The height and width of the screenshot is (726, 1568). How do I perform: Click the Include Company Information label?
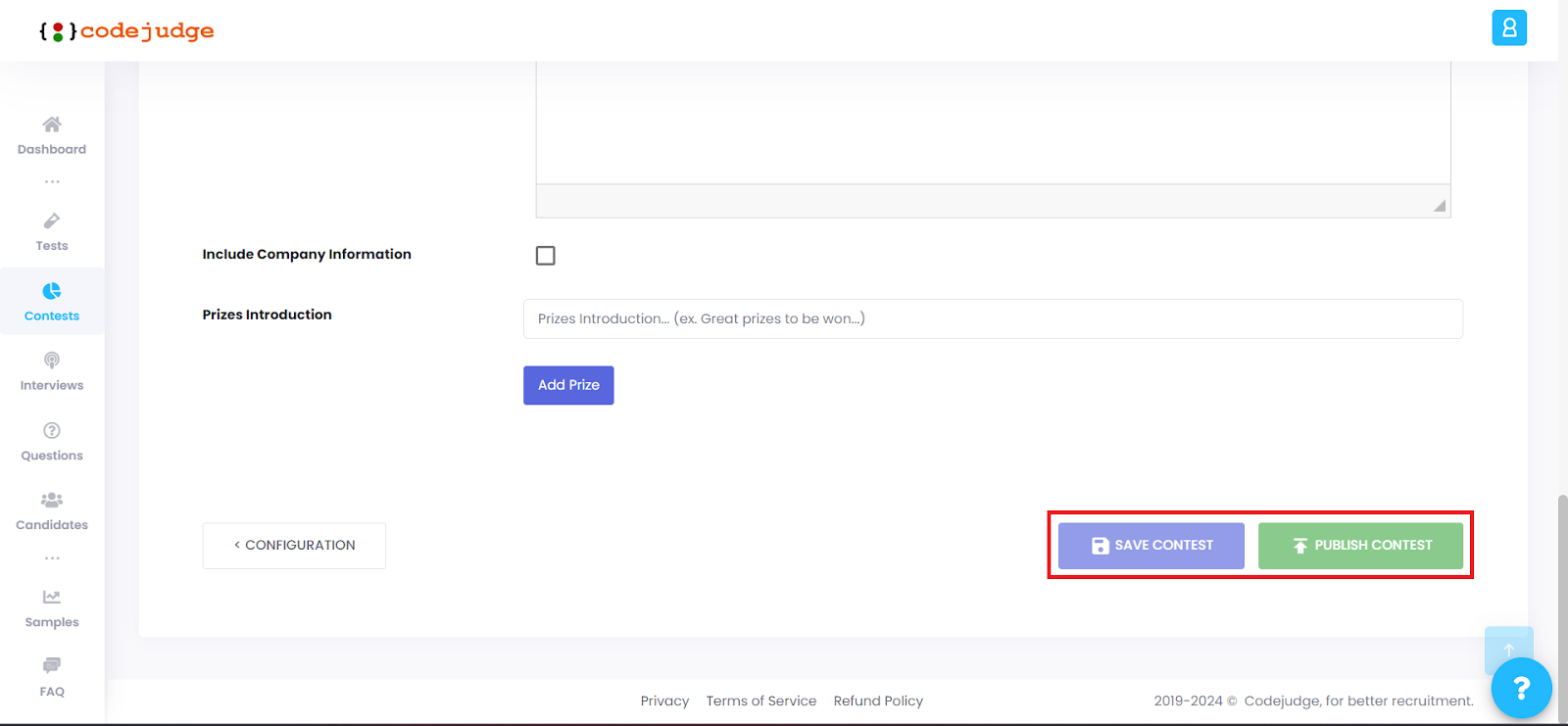point(307,254)
